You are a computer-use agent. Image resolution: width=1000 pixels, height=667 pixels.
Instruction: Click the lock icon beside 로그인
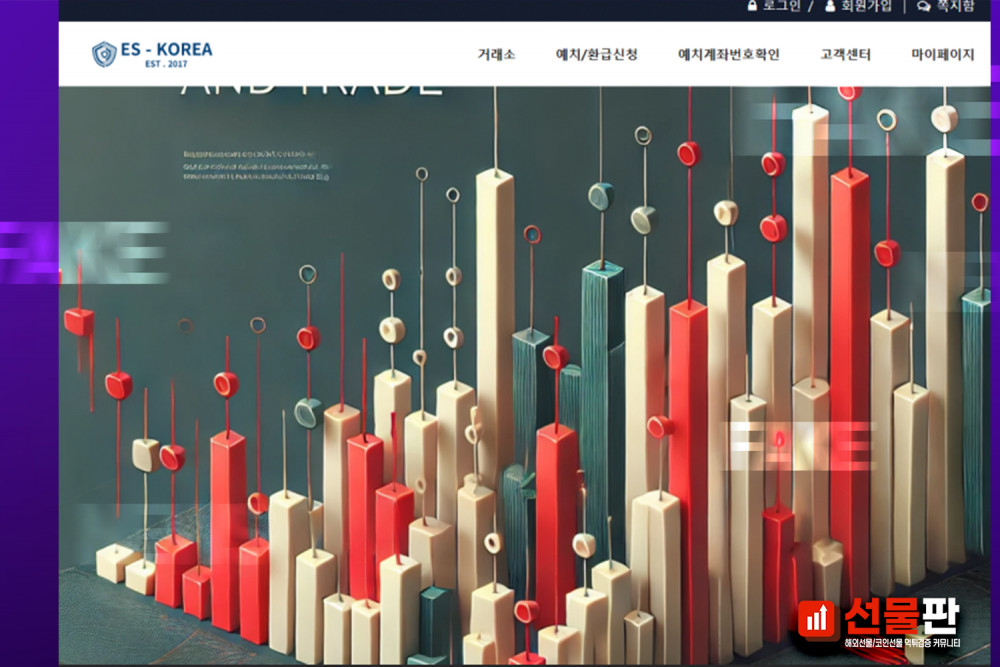click(752, 7)
